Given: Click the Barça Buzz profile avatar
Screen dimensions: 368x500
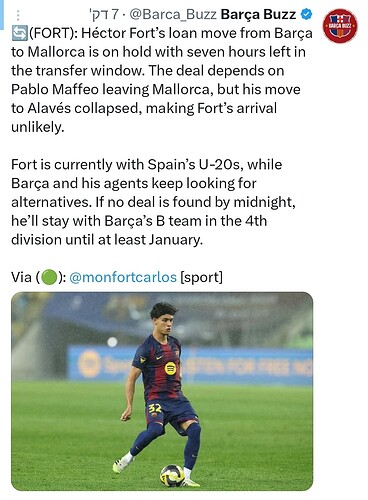Looking at the screenshot, I should click(340, 26).
